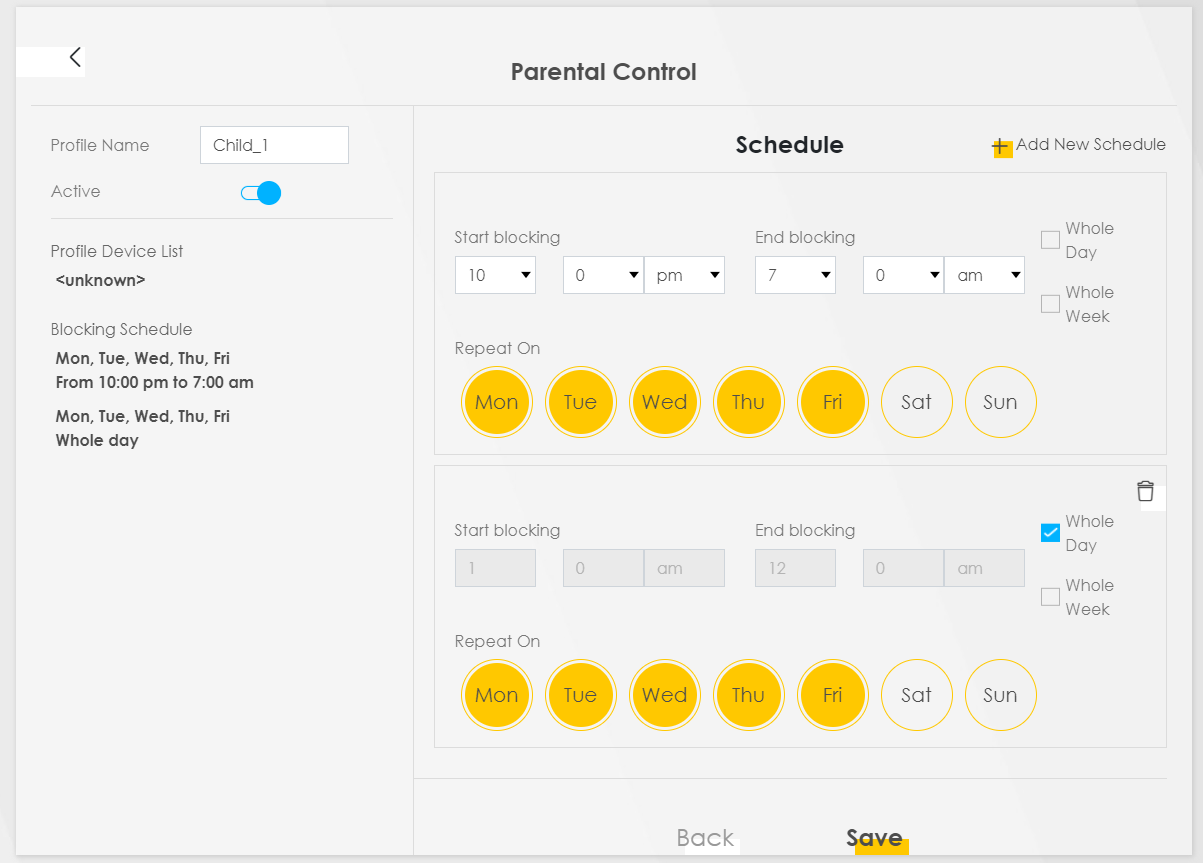Open the start blocking pm dropdown

point(684,275)
